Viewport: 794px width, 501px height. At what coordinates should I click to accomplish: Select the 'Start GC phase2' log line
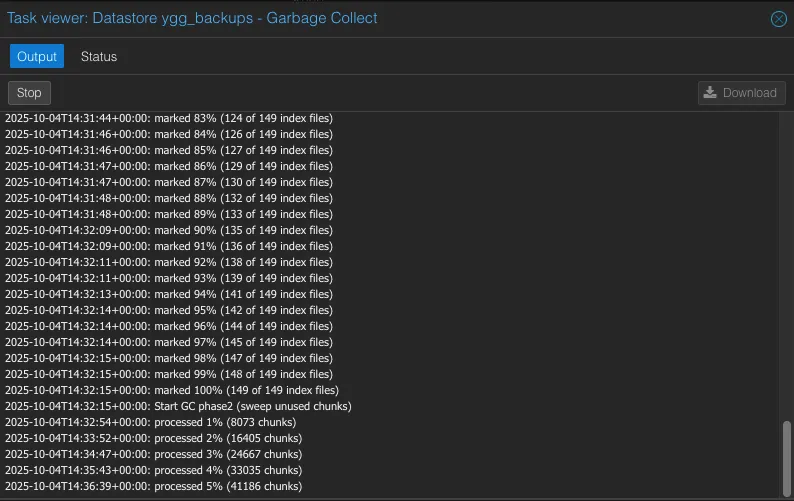click(178, 406)
